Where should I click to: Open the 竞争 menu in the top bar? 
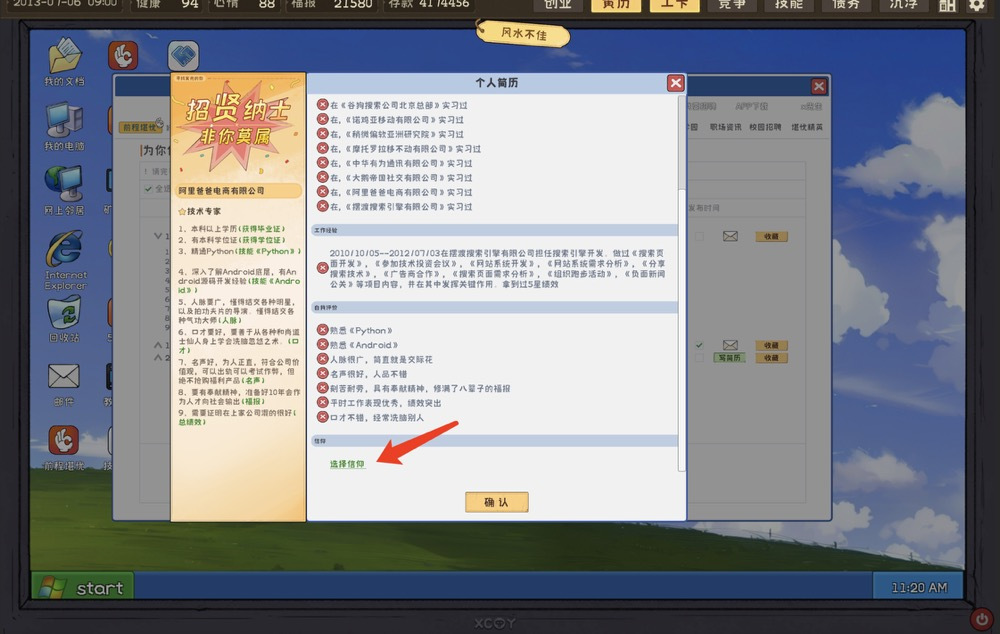click(x=732, y=5)
